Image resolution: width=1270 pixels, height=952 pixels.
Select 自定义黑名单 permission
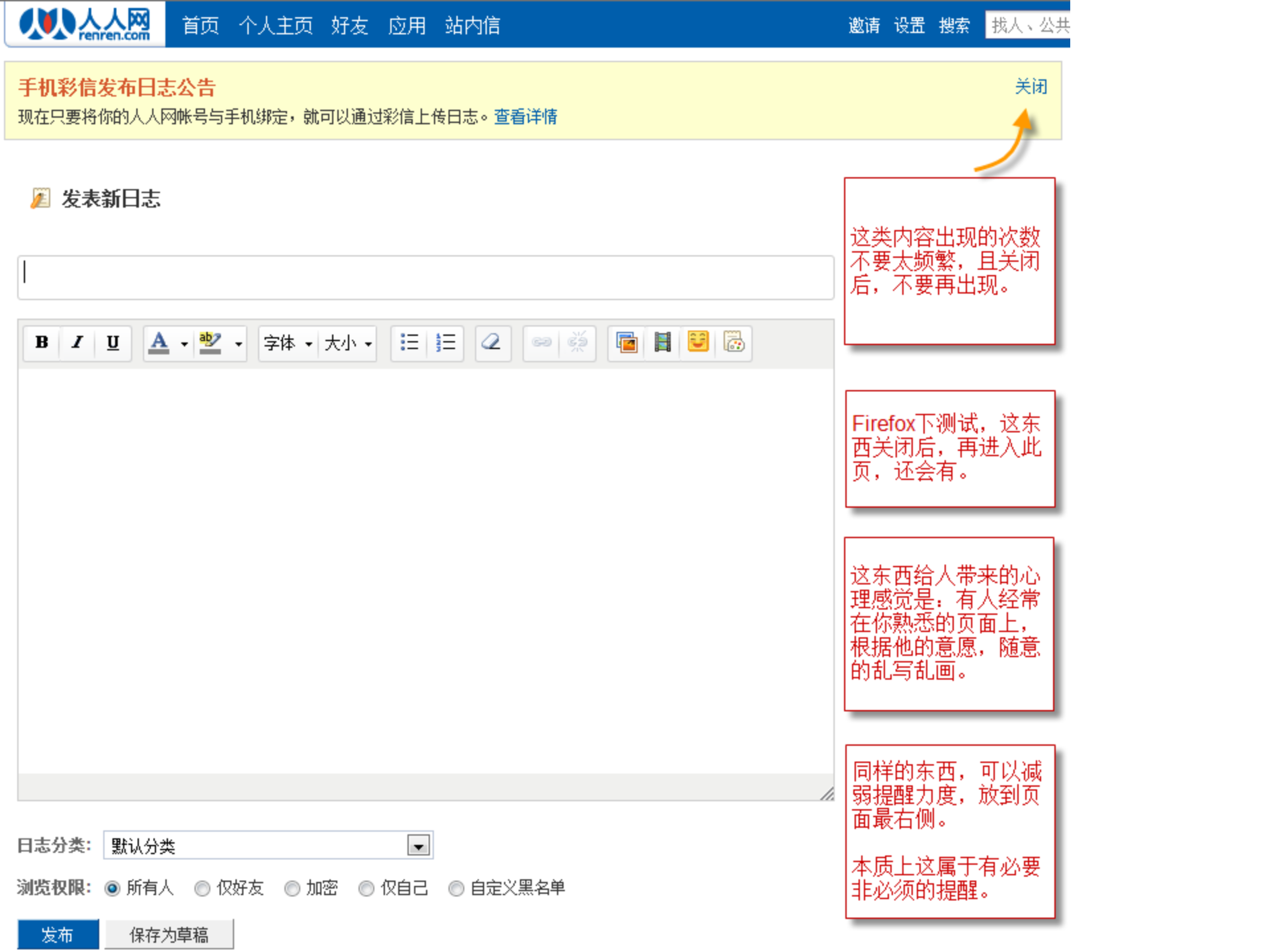coord(456,889)
